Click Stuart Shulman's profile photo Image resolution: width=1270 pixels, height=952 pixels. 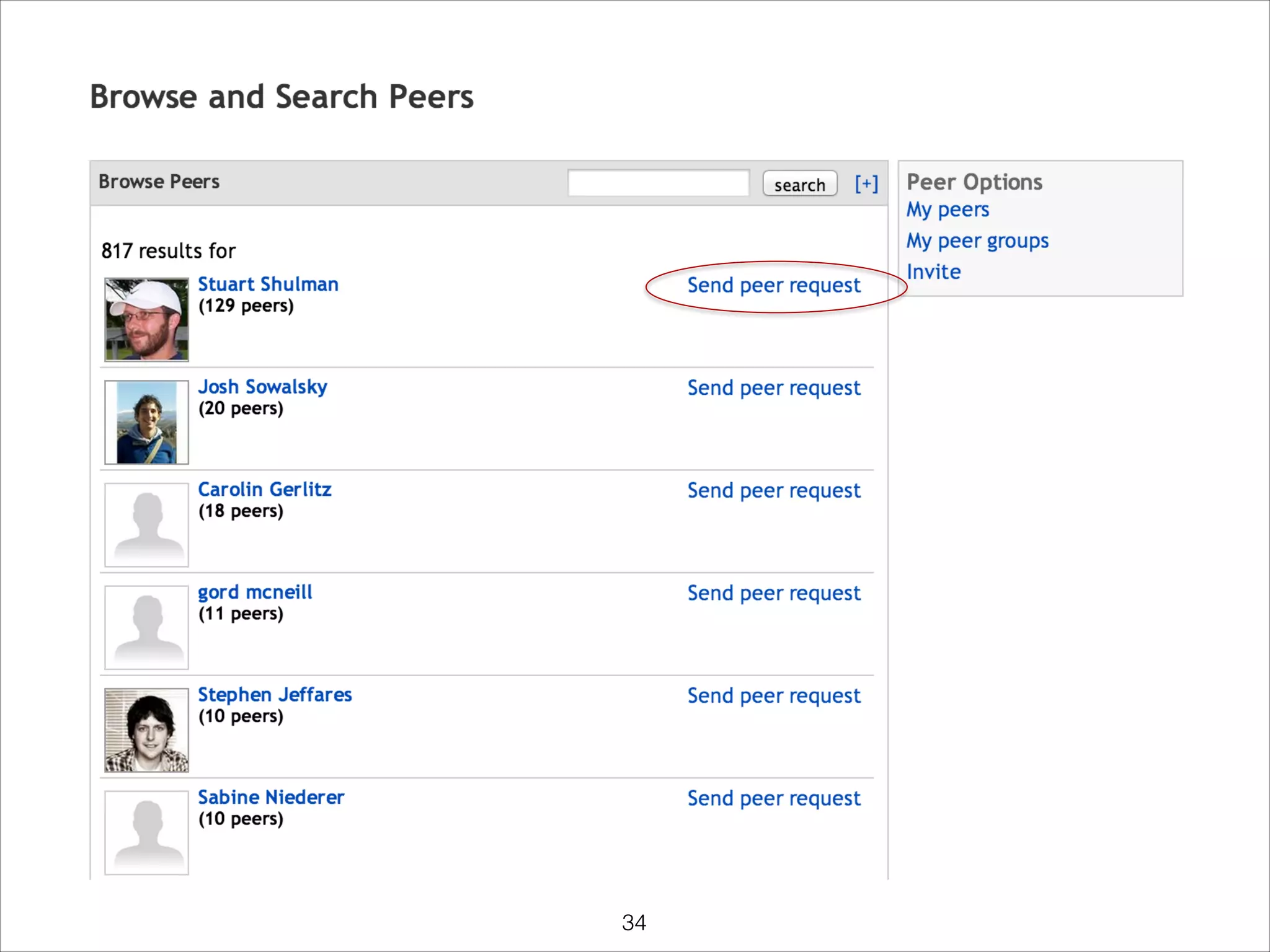coord(146,319)
